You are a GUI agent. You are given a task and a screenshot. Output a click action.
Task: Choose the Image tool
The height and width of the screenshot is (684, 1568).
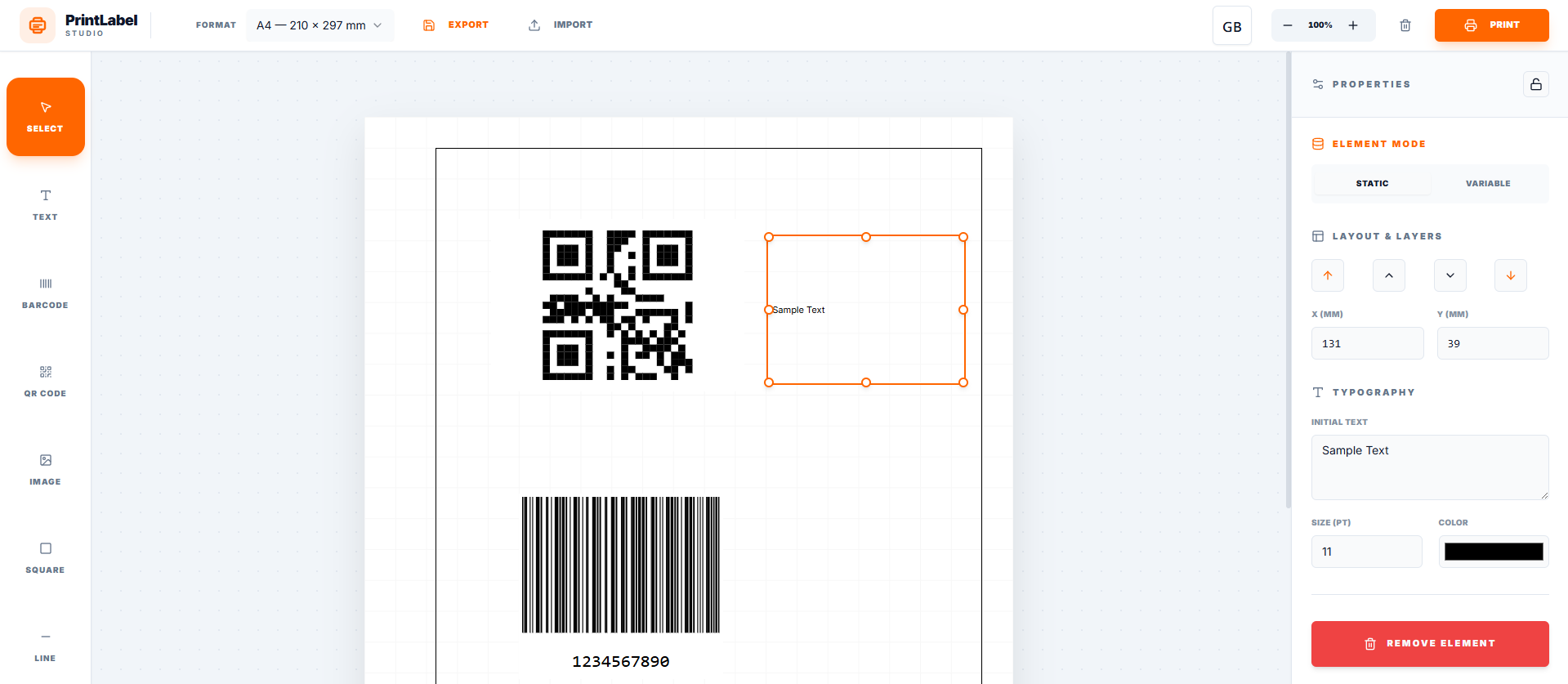46,470
